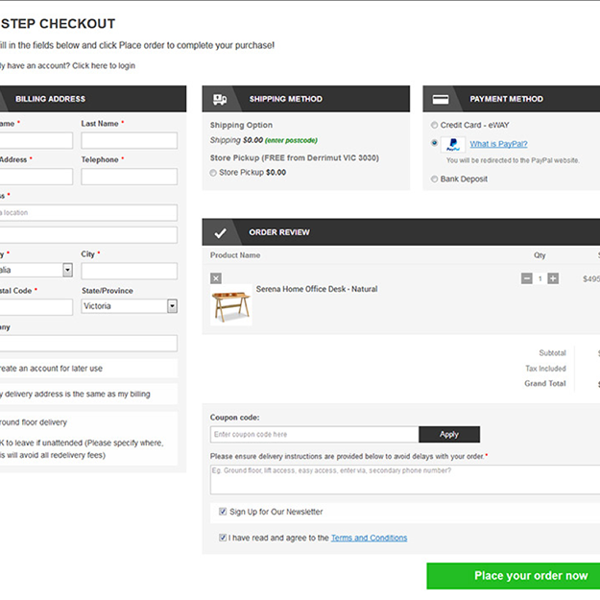Remove Serena desk with X icon
The image size is (600, 600).
(216, 278)
